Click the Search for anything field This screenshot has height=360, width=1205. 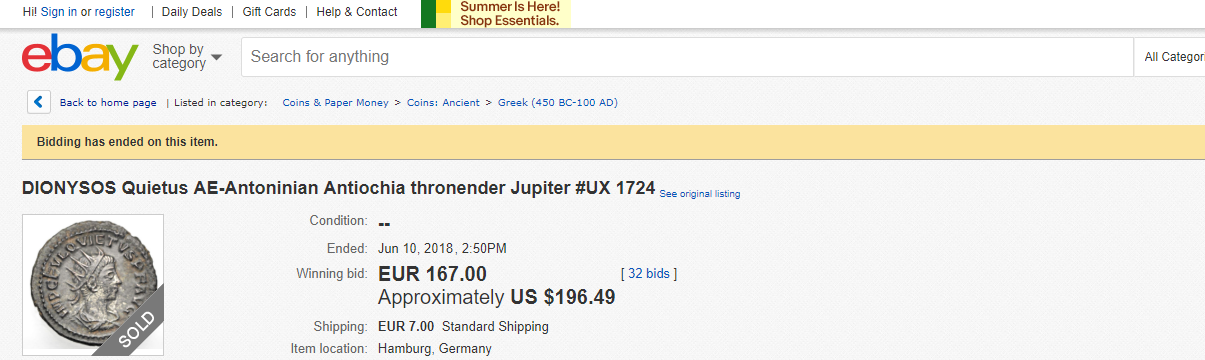click(x=687, y=57)
